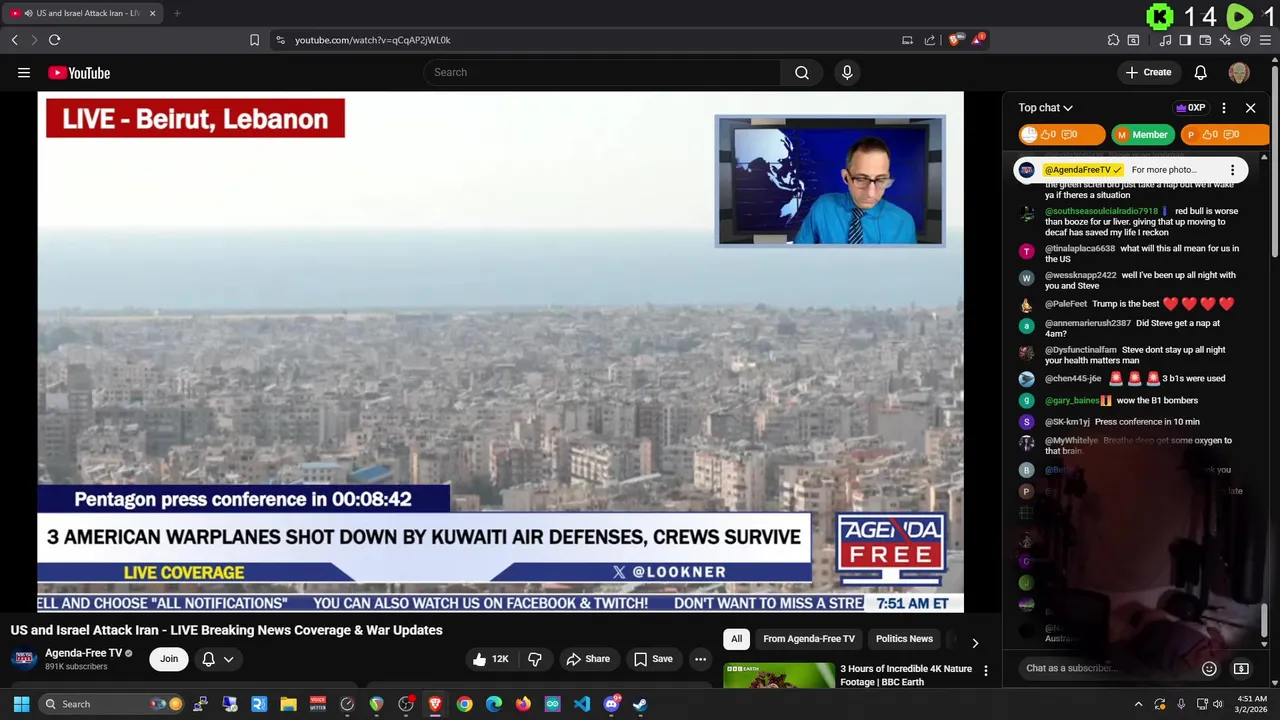This screenshot has height=720, width=1280.
Task: Open the YouTube guide hamburger menu
Action: [x=24, y=72]
